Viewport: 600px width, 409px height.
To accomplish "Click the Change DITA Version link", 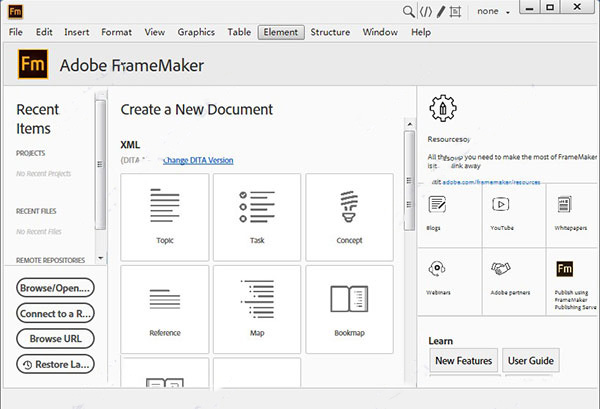I will tap(197, 160).
